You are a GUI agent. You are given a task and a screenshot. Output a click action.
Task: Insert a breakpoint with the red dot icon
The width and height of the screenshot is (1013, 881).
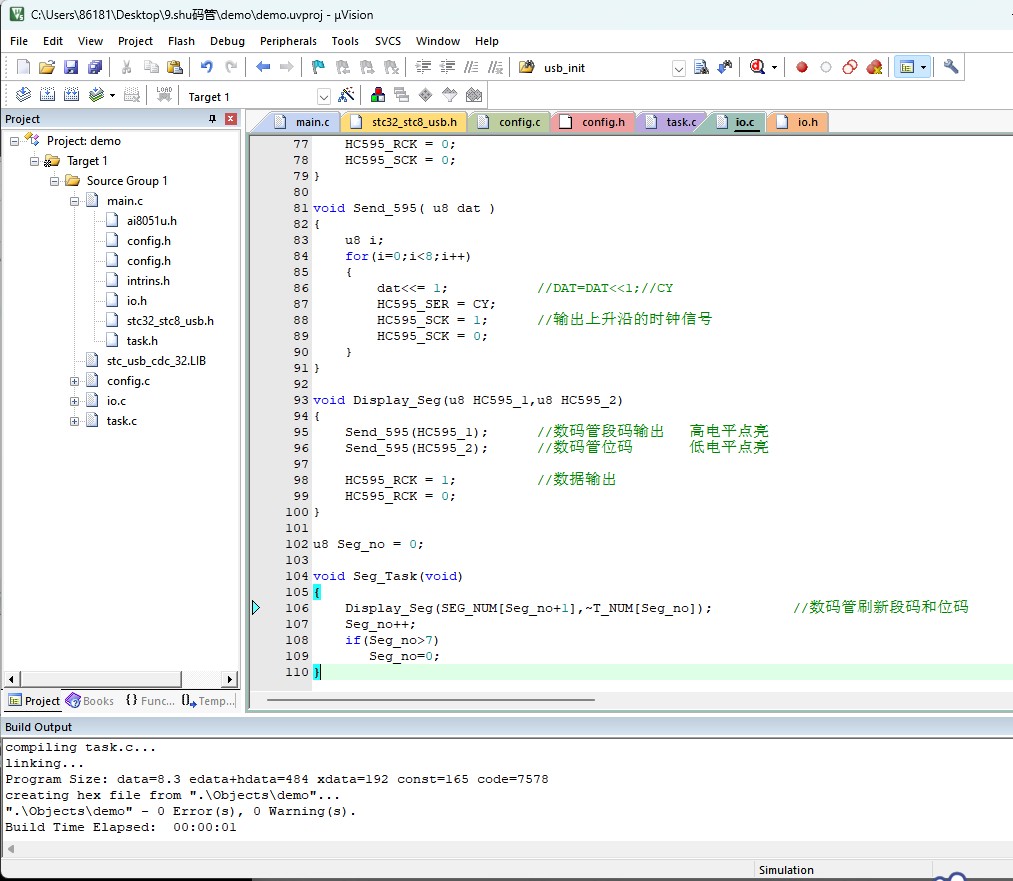(x=802, y=67)
